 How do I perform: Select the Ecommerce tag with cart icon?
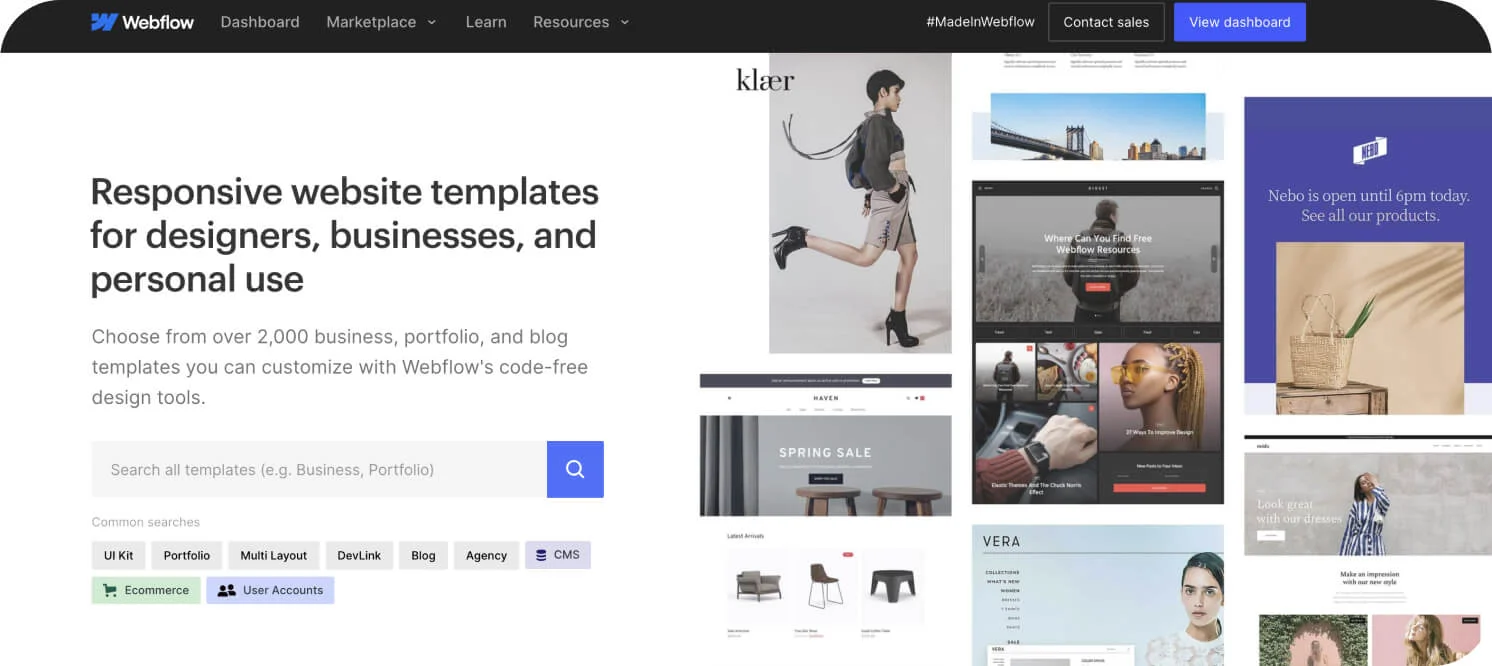[x=146, y=590]
